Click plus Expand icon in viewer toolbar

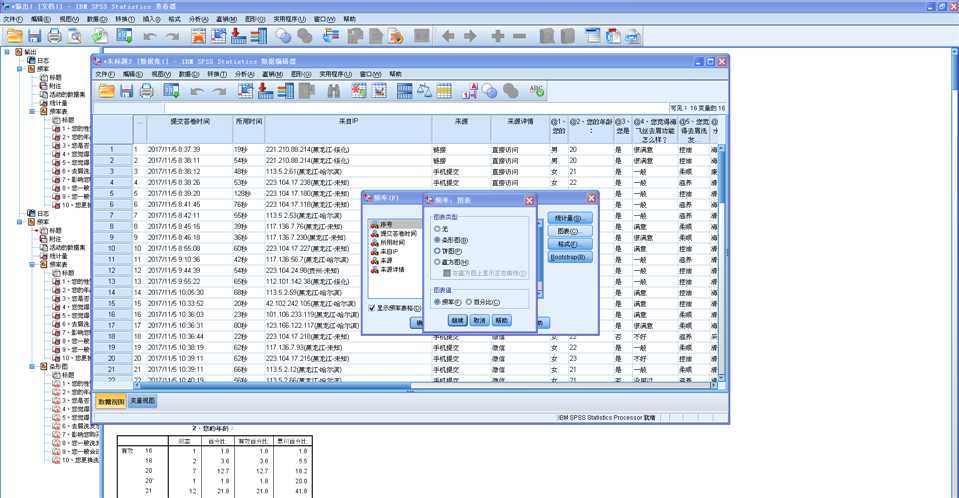497,36
